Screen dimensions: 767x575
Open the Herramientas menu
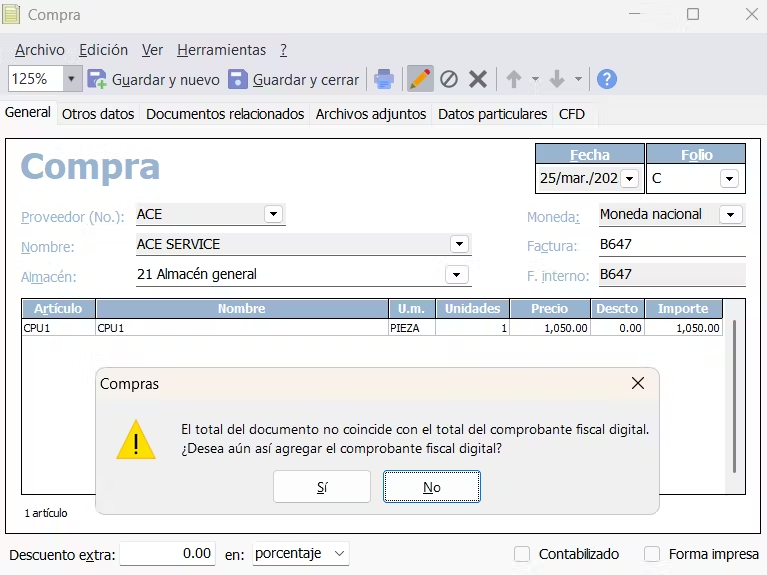coord(221,50)
